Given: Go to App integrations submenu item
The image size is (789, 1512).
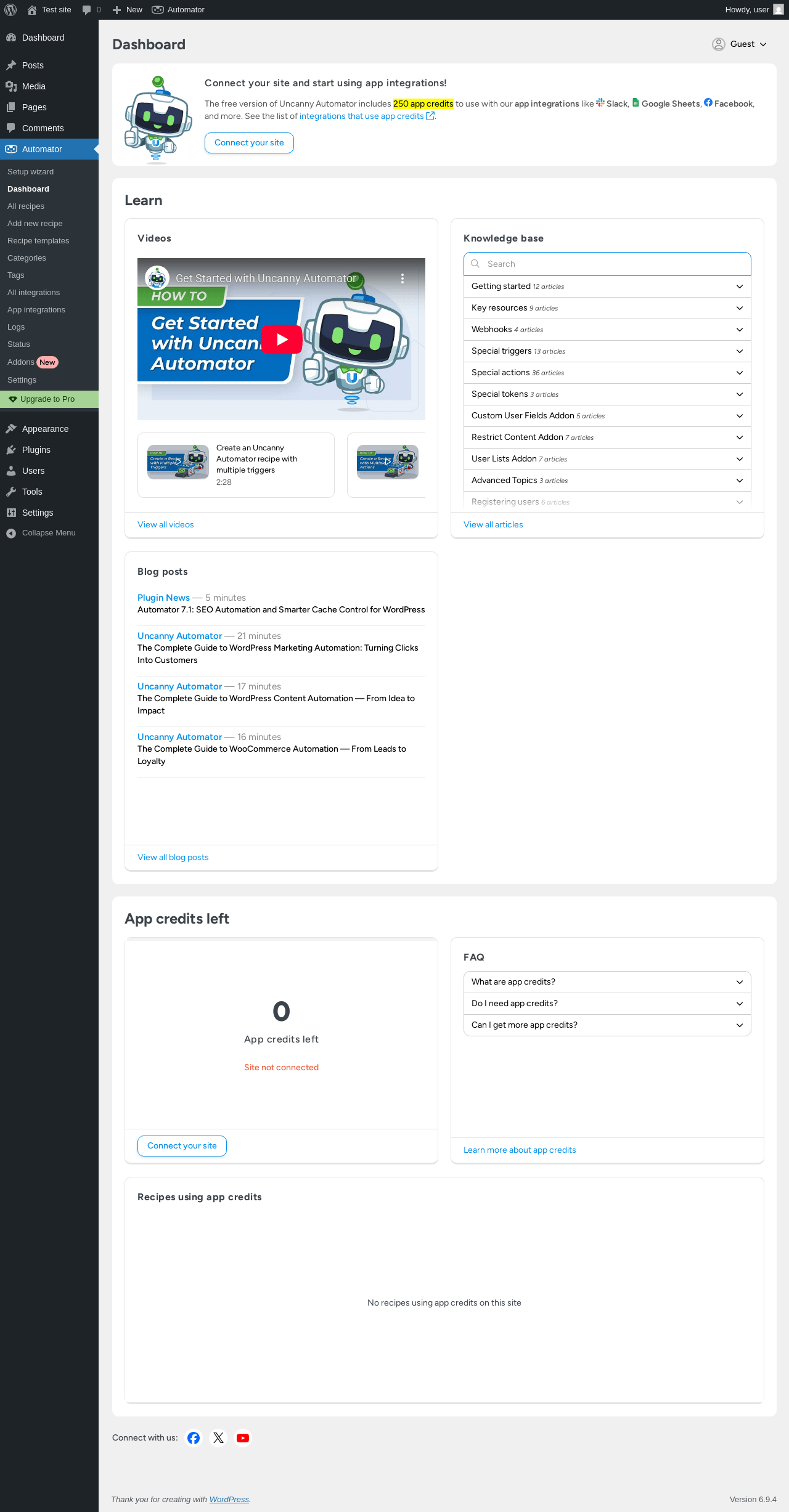Looking at the screenshot, I should click(x=49, y=310).
